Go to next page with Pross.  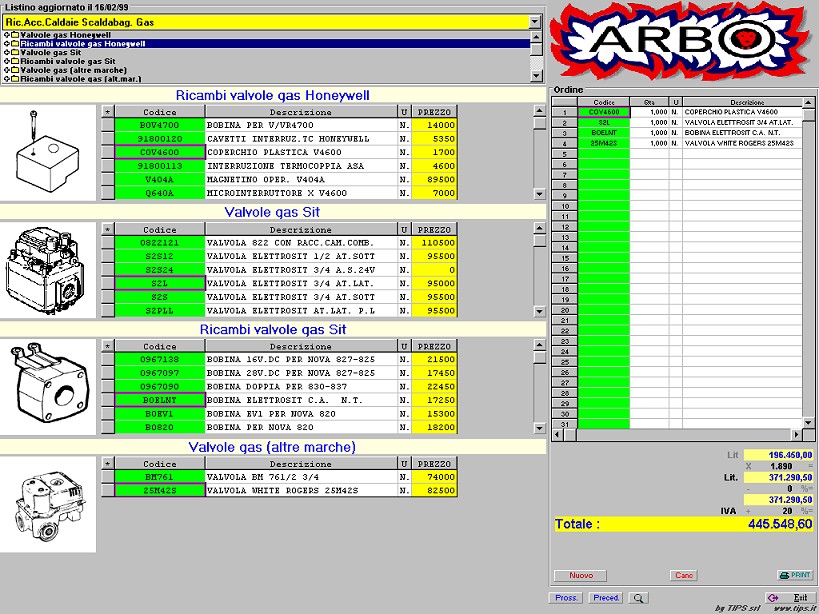[x=566, y=598]
